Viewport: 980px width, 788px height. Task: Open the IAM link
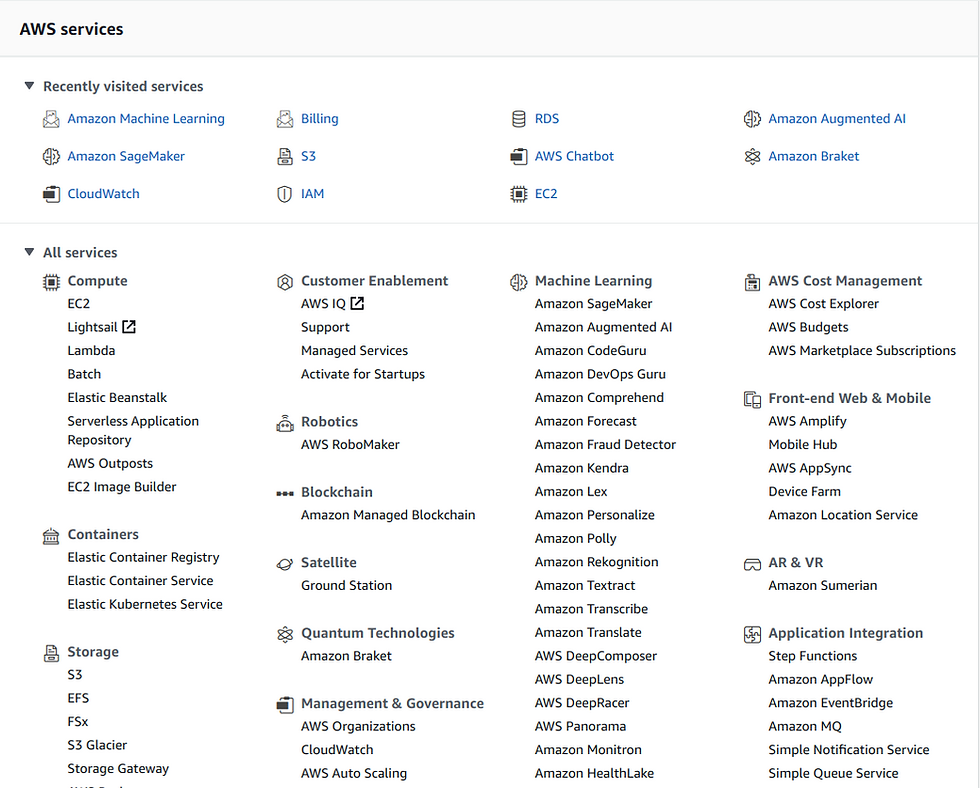pyautogui.click(x=312, y=194)
